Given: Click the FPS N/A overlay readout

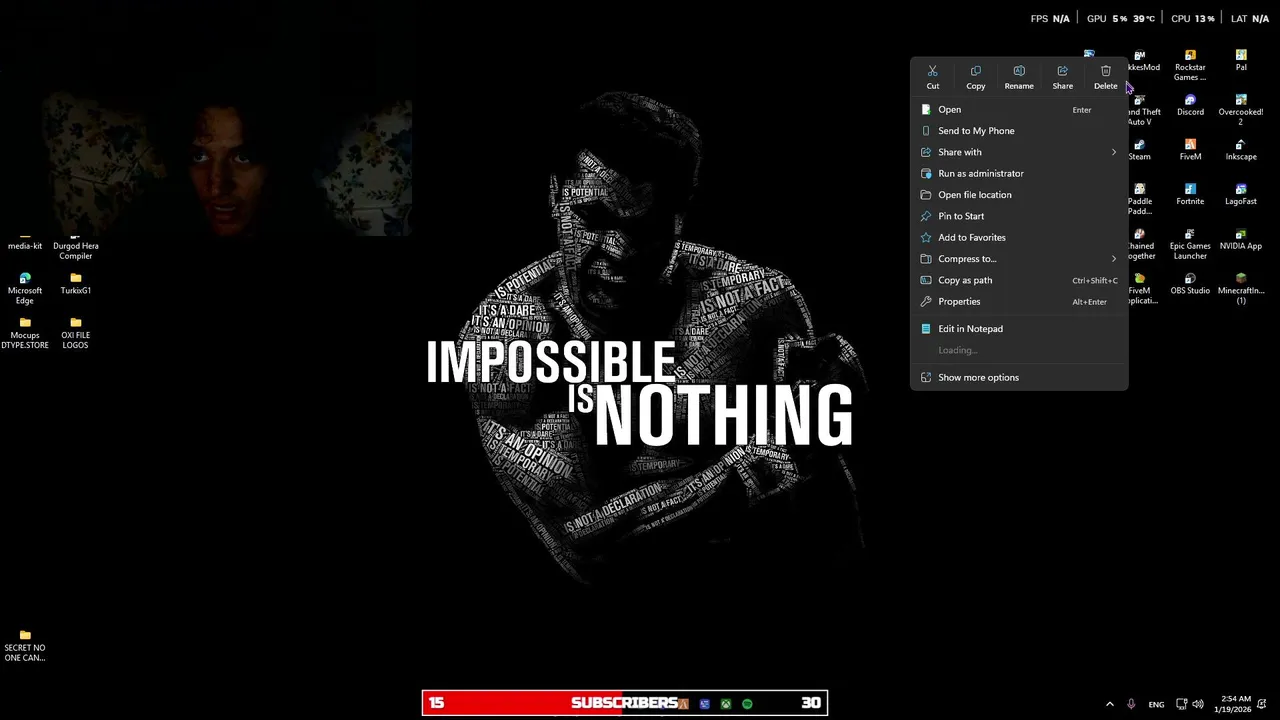Looking at the screenshot, I should click(1050, 19).
